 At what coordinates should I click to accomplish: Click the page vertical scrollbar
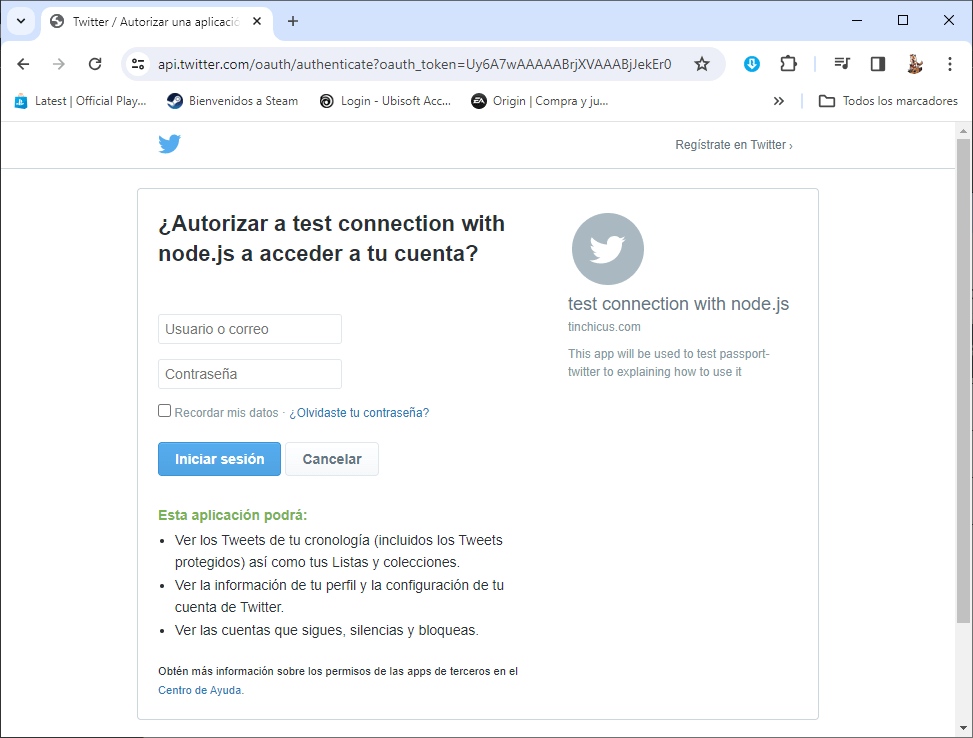tap(963, 380)
